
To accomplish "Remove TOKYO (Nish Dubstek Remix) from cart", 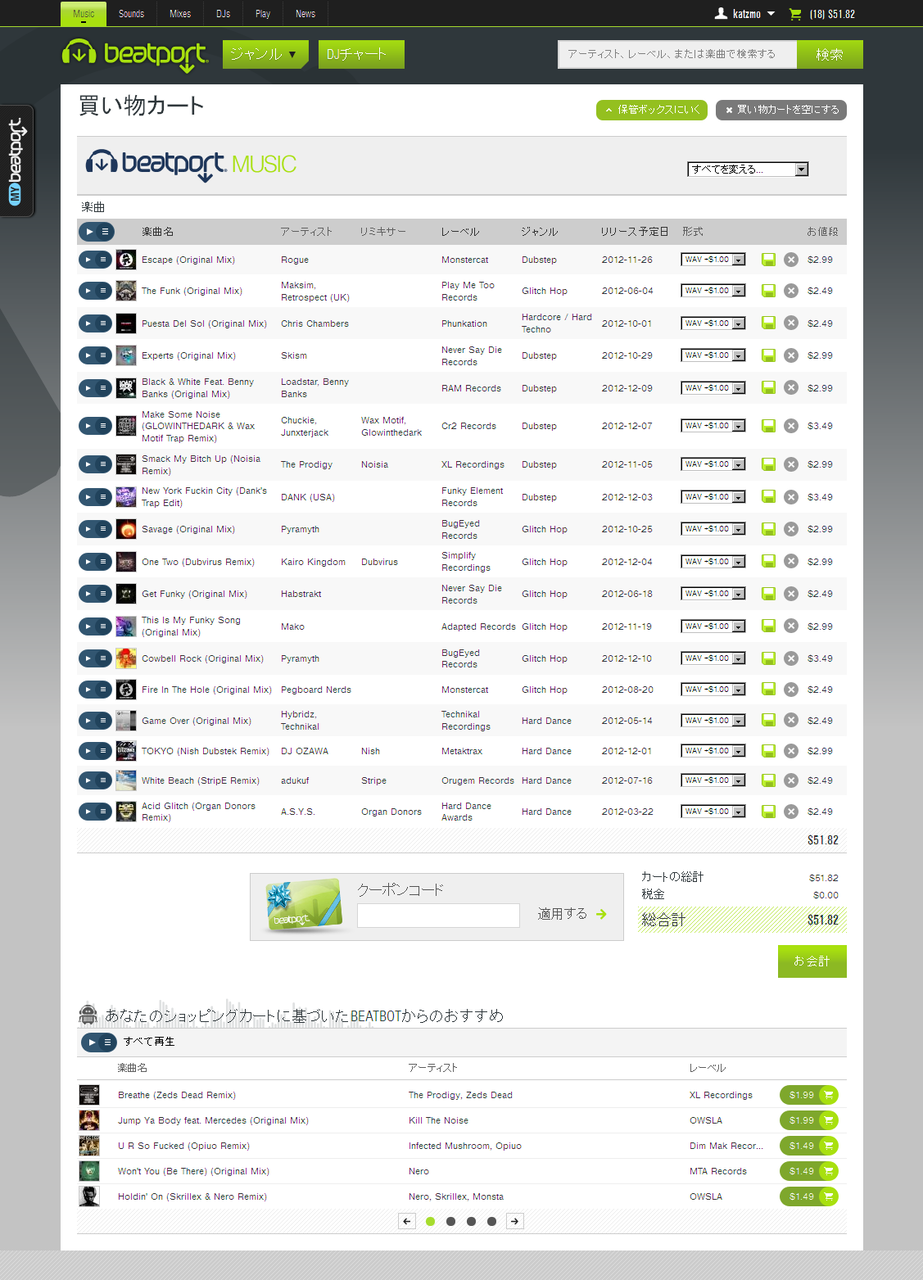I will point(791,751).
